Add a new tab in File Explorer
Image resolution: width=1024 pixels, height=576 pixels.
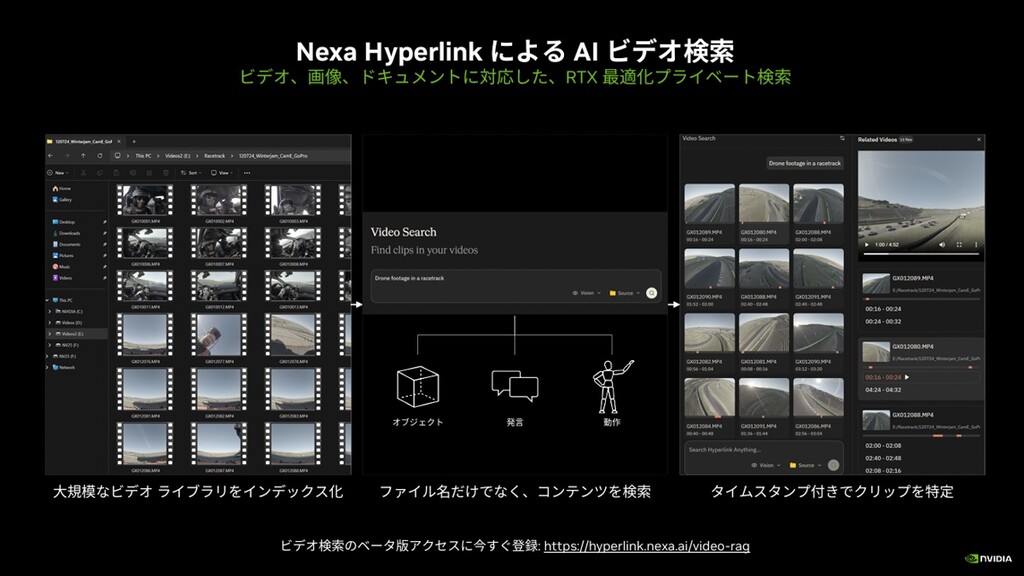pyautogui.click(x=134, y=141)
